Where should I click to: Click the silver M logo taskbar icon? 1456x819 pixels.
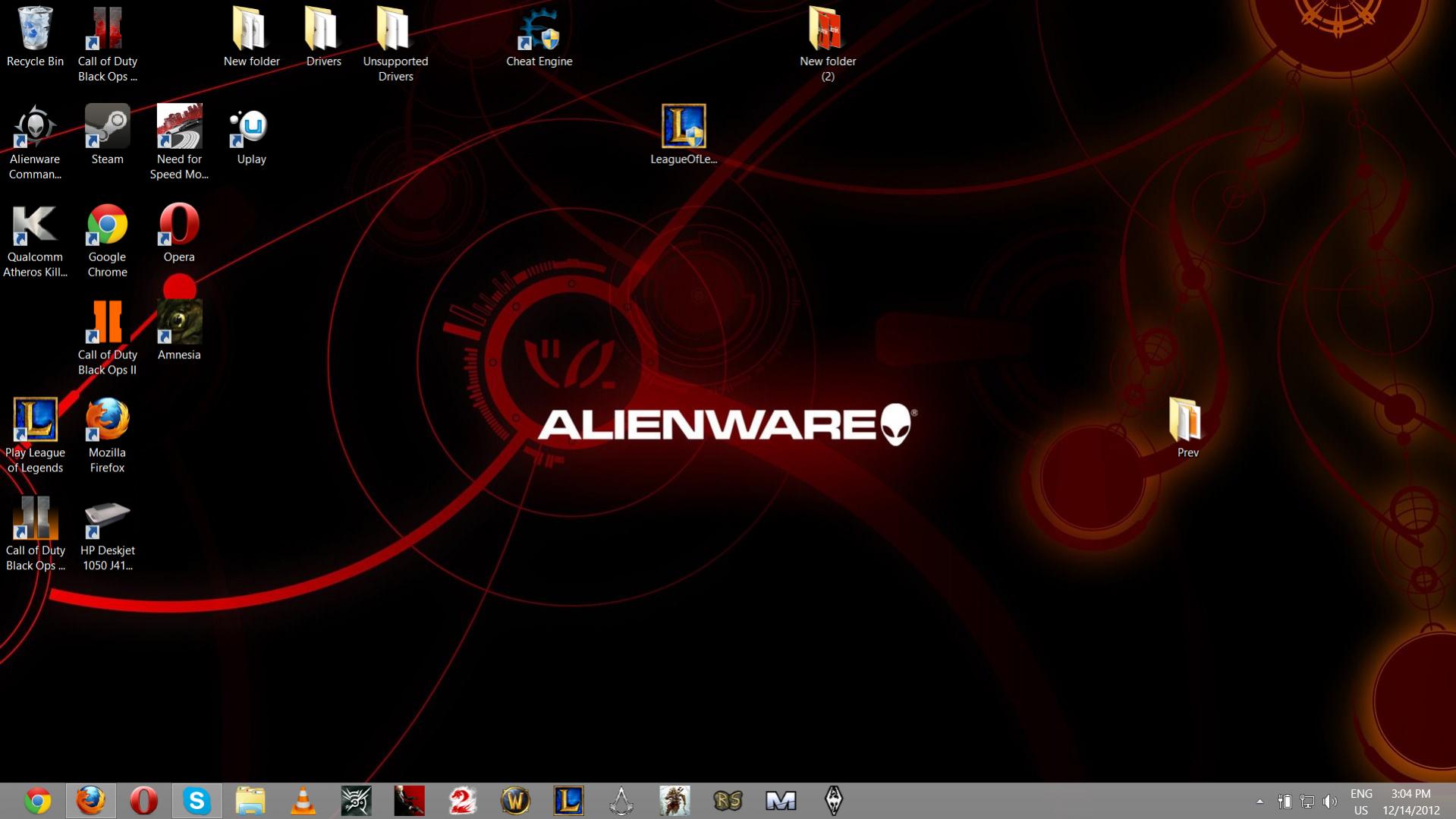781,801
